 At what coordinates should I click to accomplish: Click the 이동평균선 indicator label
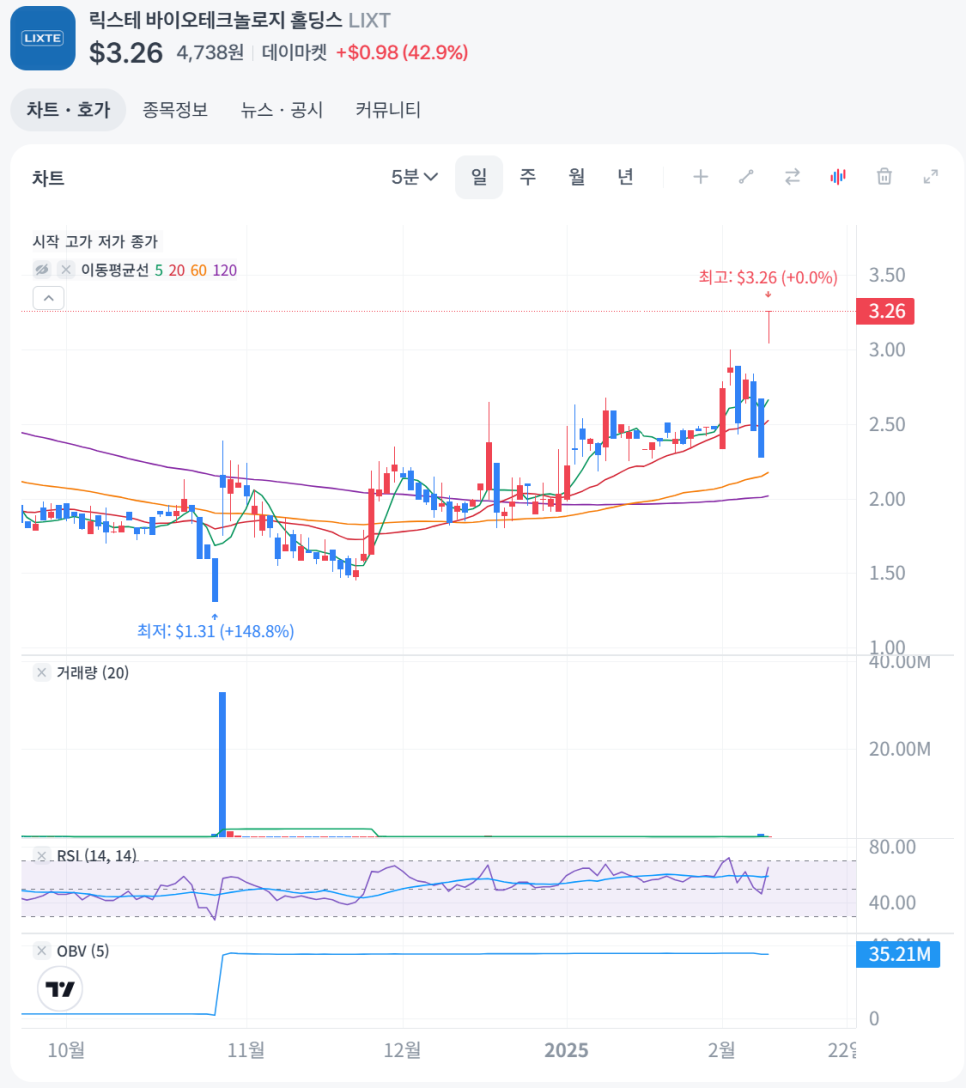[x=115, y=270]
